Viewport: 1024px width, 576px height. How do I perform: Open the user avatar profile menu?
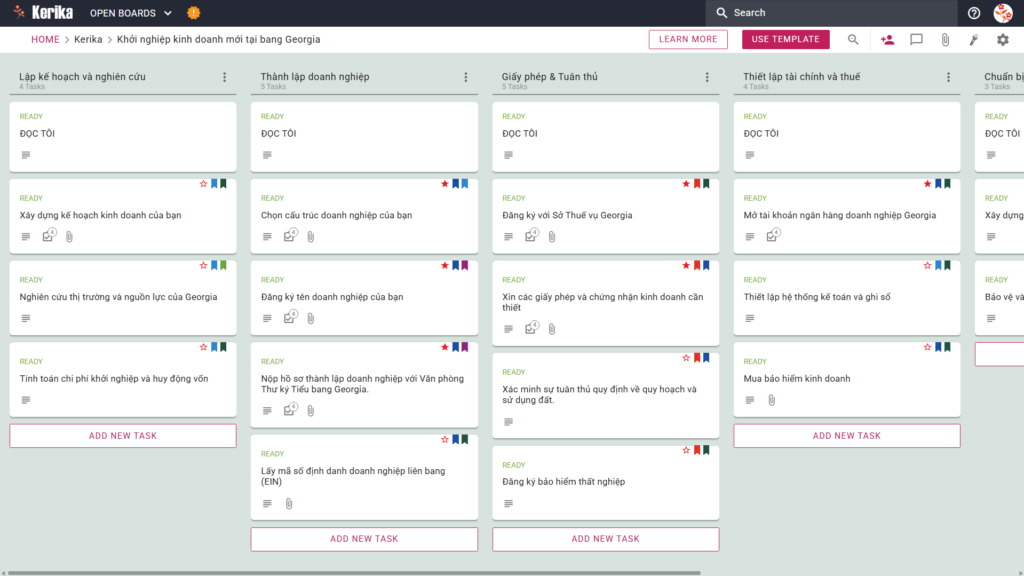click(x=1002, y=12)
